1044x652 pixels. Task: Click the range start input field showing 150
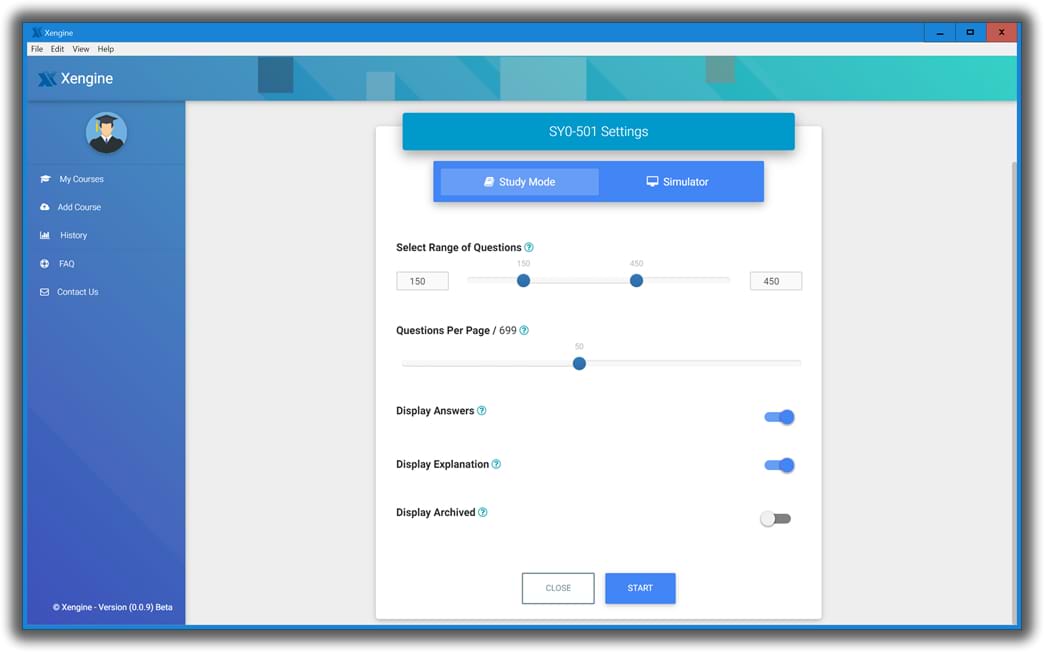point(422,281)
